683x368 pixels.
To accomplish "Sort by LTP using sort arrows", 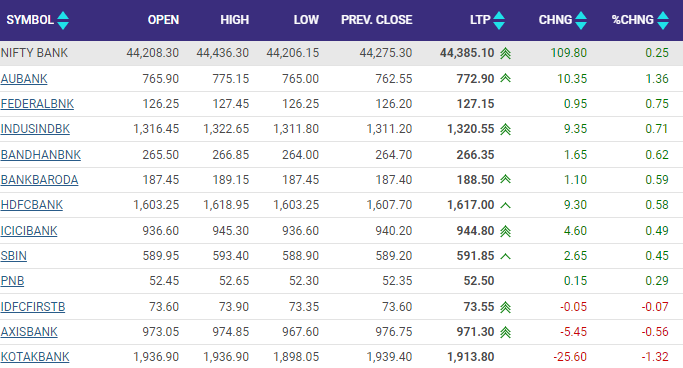I will (499, 20).
